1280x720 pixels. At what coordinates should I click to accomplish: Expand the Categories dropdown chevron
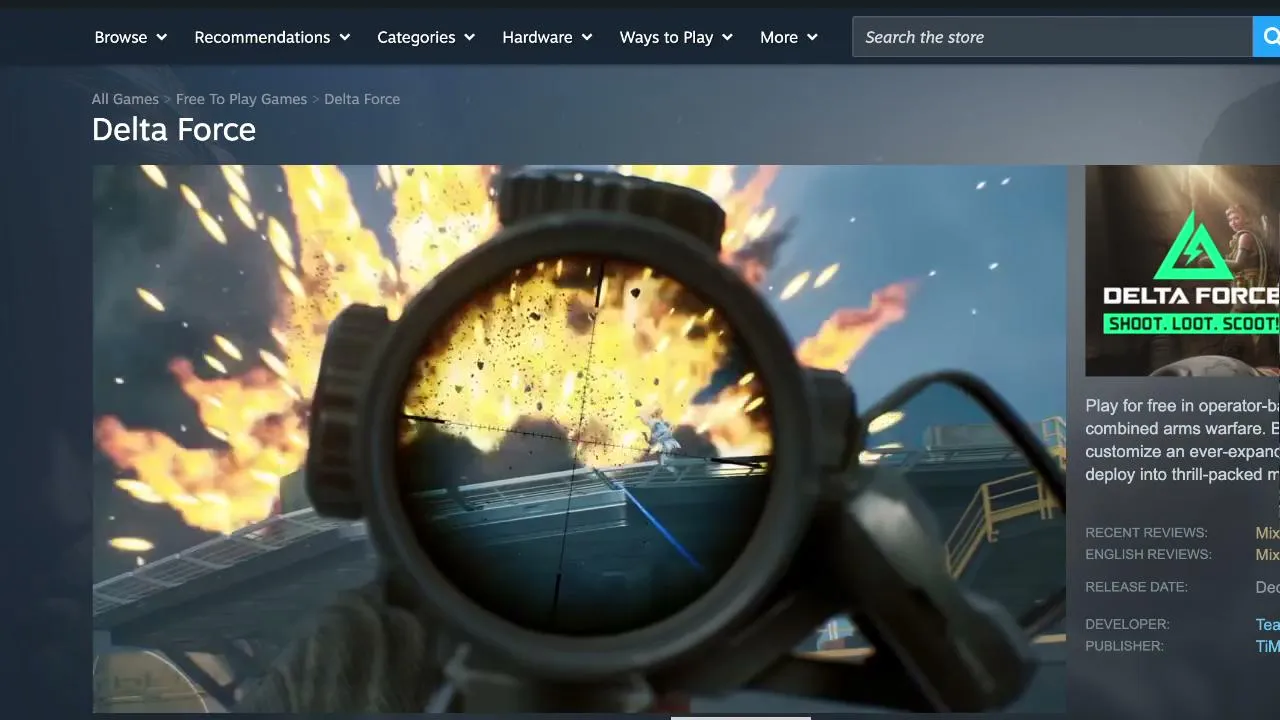click(x=469, y=37)
